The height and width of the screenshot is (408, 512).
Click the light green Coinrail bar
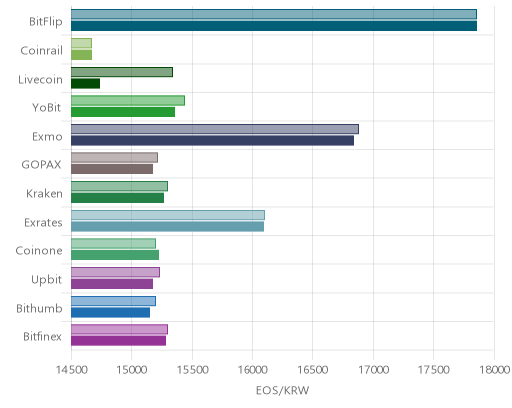[81, 43]
